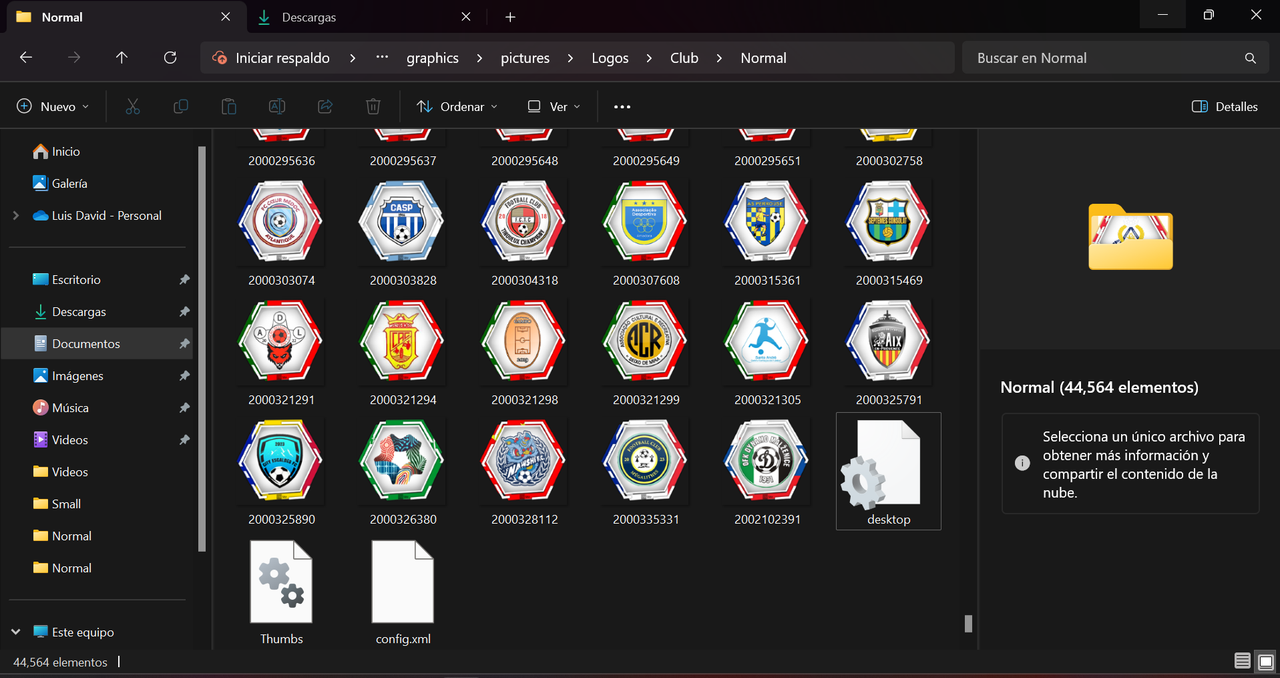
Task: Toggle the Detalles pane button
Action: pos(1225,106)
